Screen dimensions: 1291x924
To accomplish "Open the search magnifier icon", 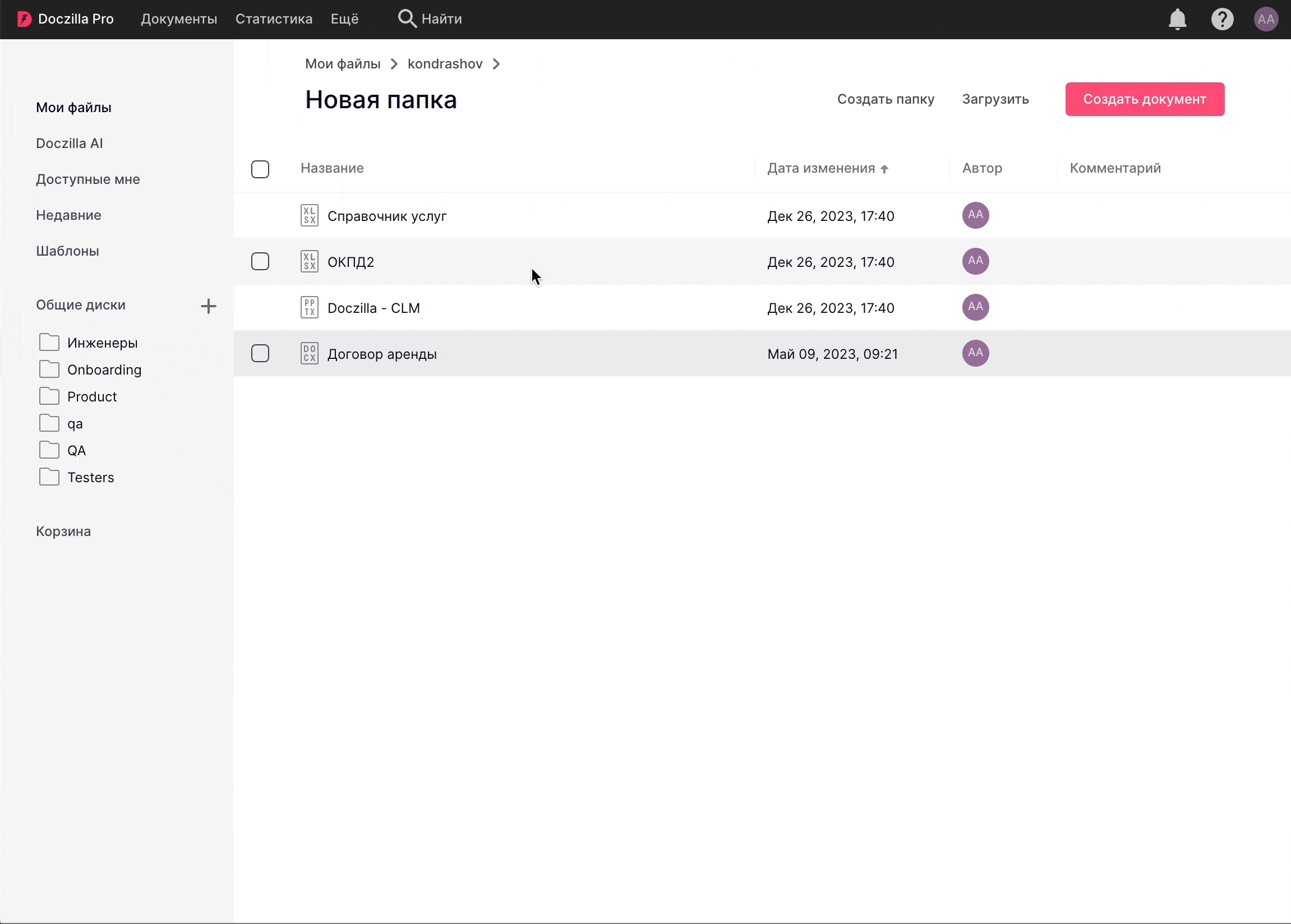I will tap(407, 19).
